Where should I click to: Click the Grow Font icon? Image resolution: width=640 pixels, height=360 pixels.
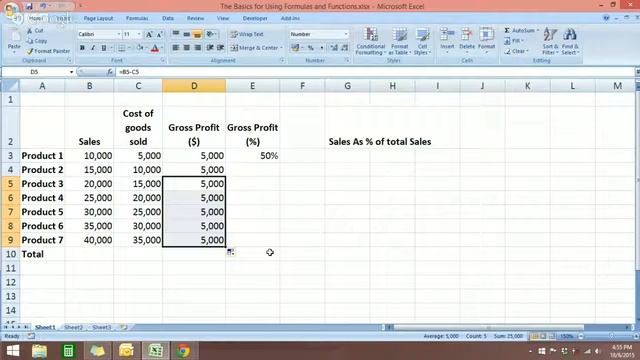[x=149, y=34]
